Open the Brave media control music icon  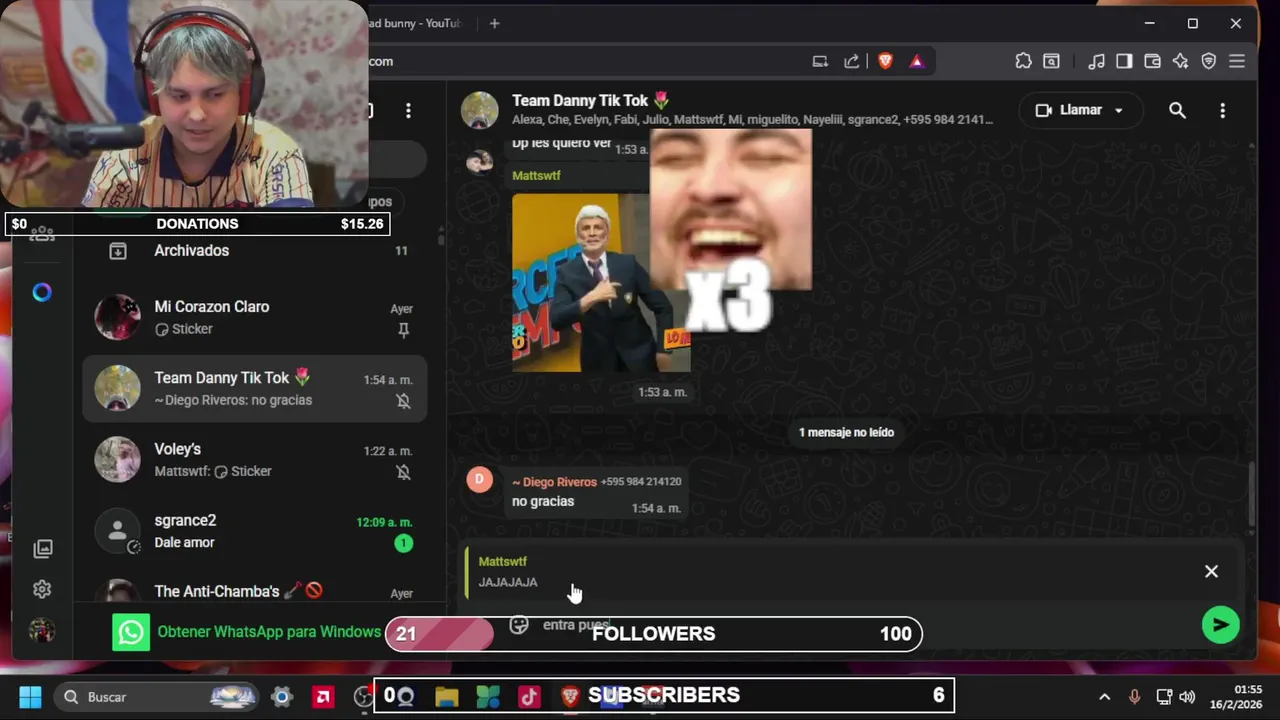[1097, 61]
